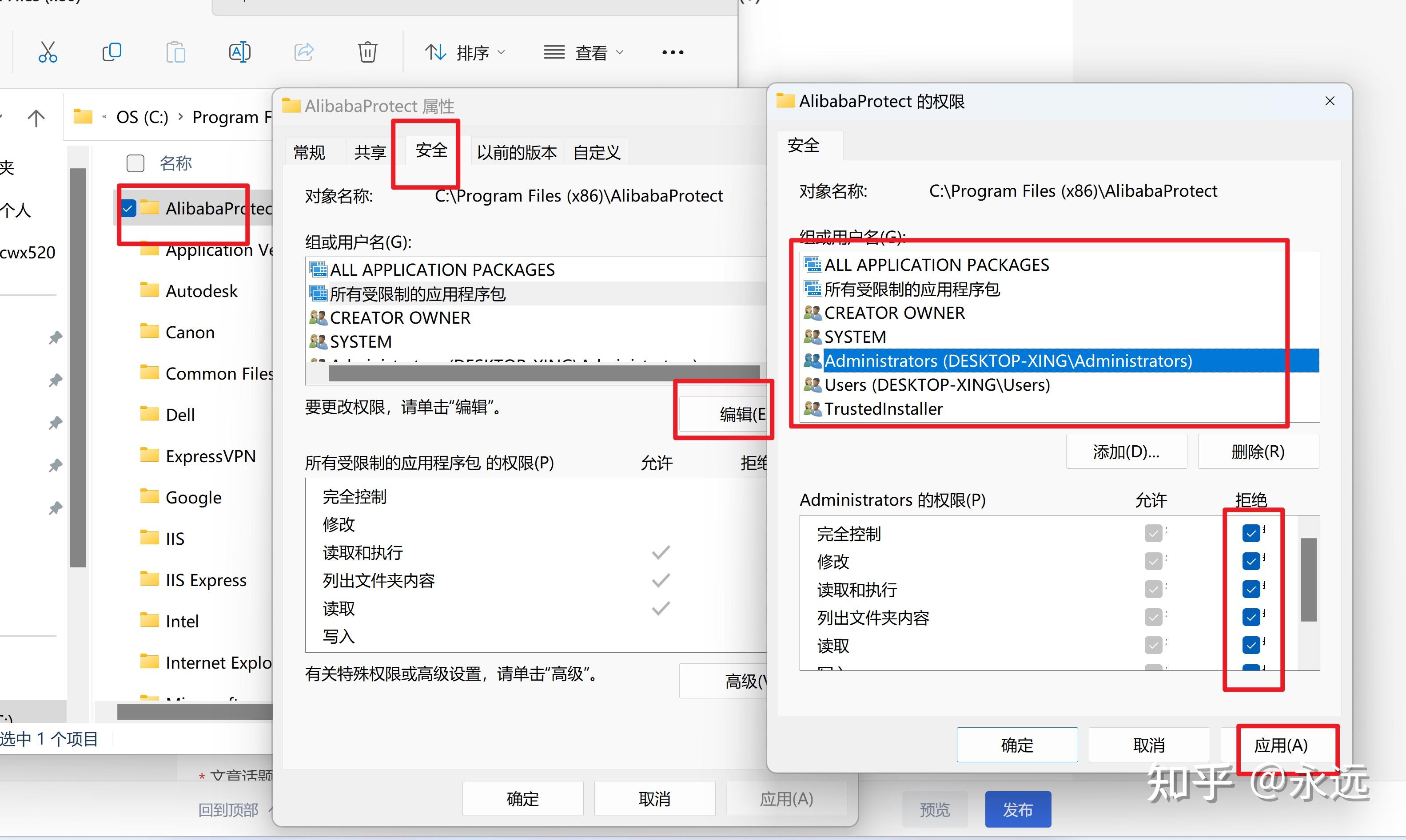Click the Cut scissors icon in Explorer toolbar
The width and height of the screenshot is (1406, 840).
tap(48, 52)
